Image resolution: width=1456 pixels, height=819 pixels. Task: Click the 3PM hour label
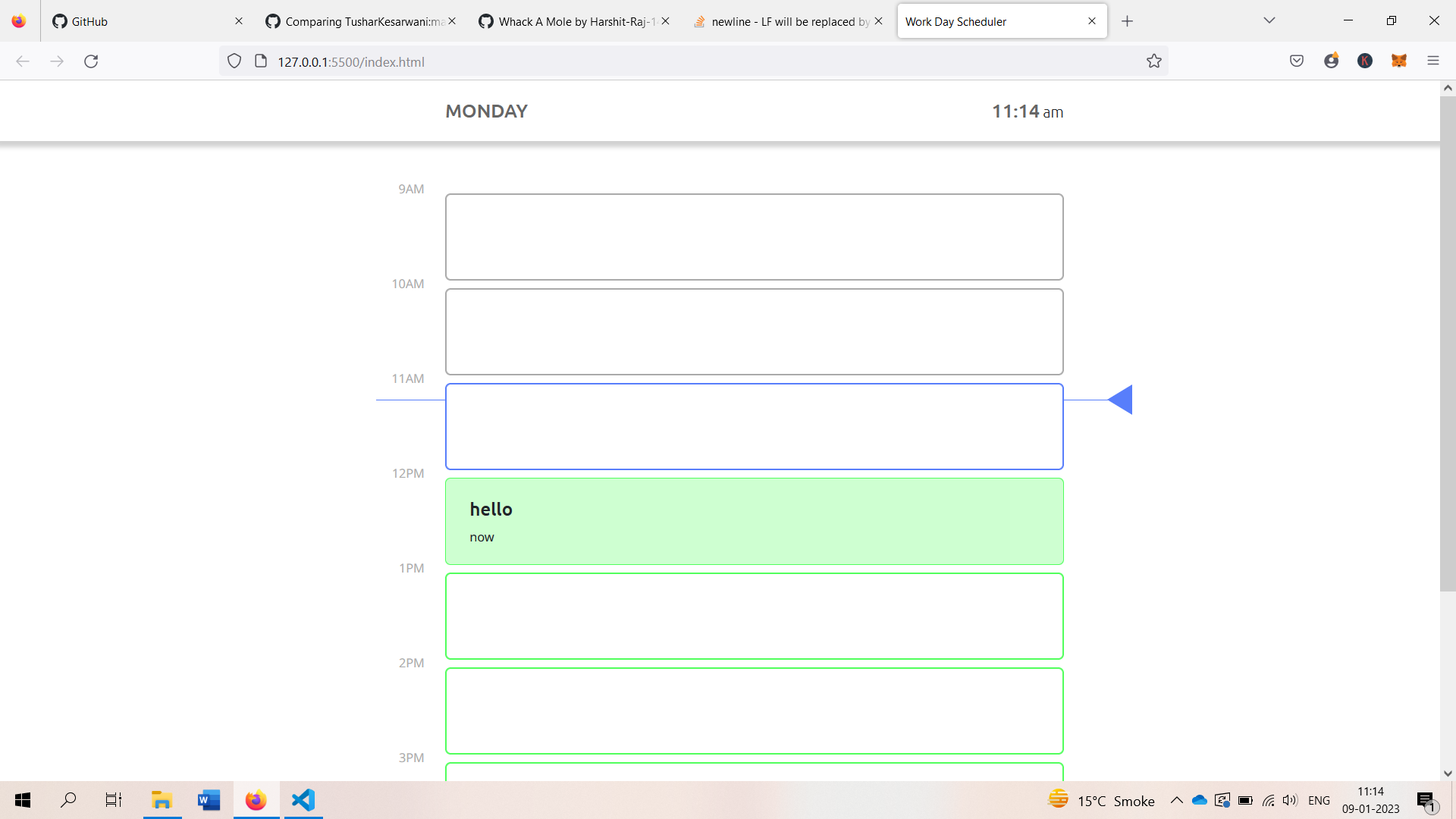411,758
